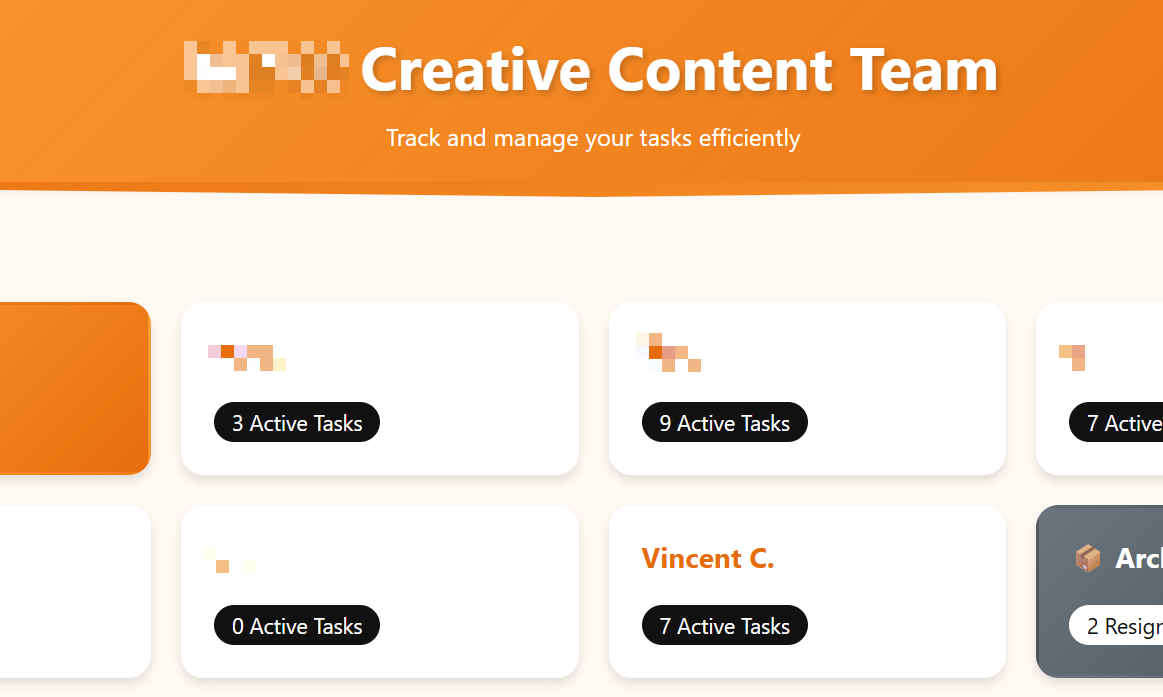1163x697 pixels.
Task: Click the team logo in the header banner
Action: (x=265, y=69)
